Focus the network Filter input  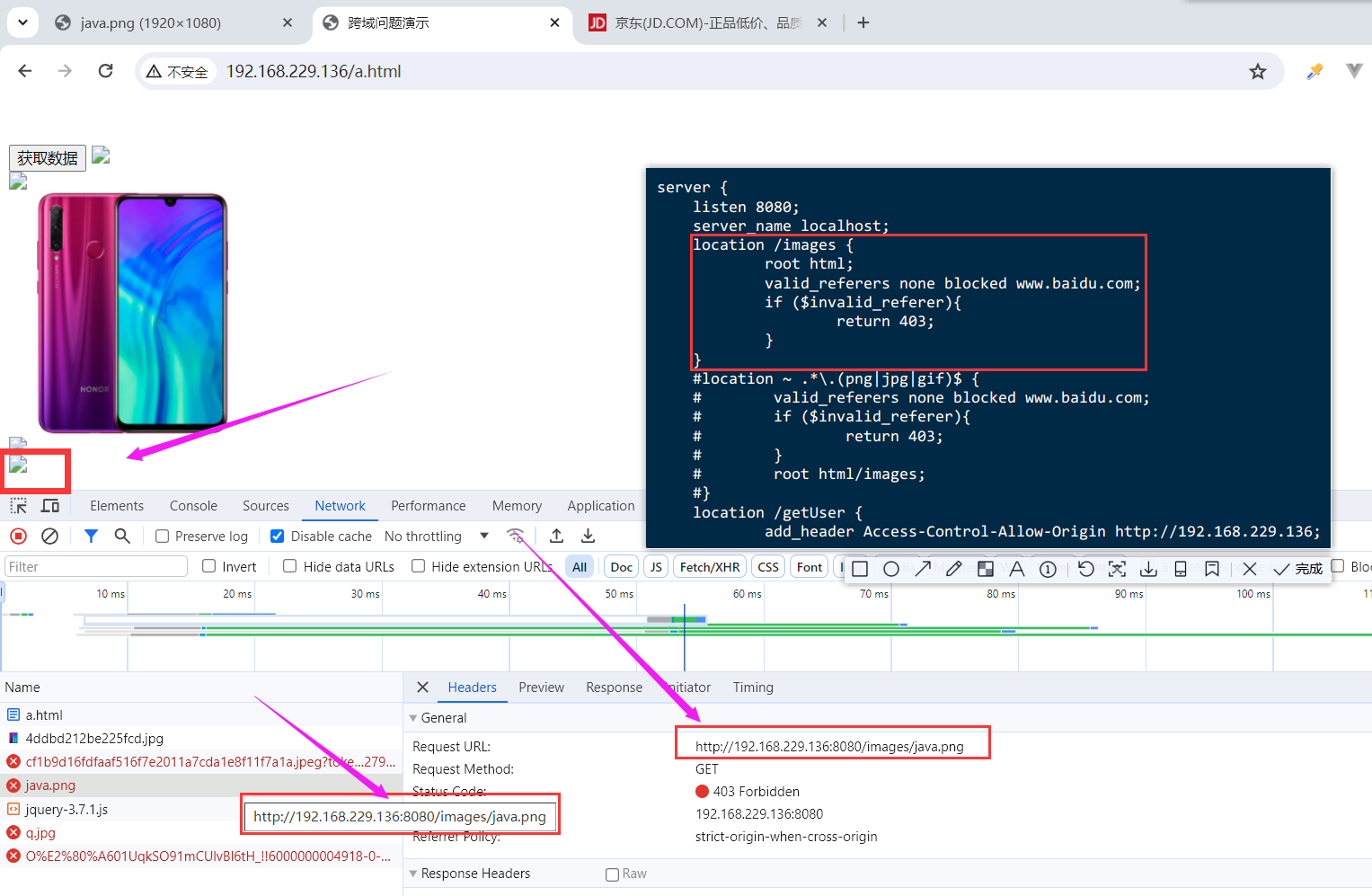pyautogui.click(x=96, y=566)
